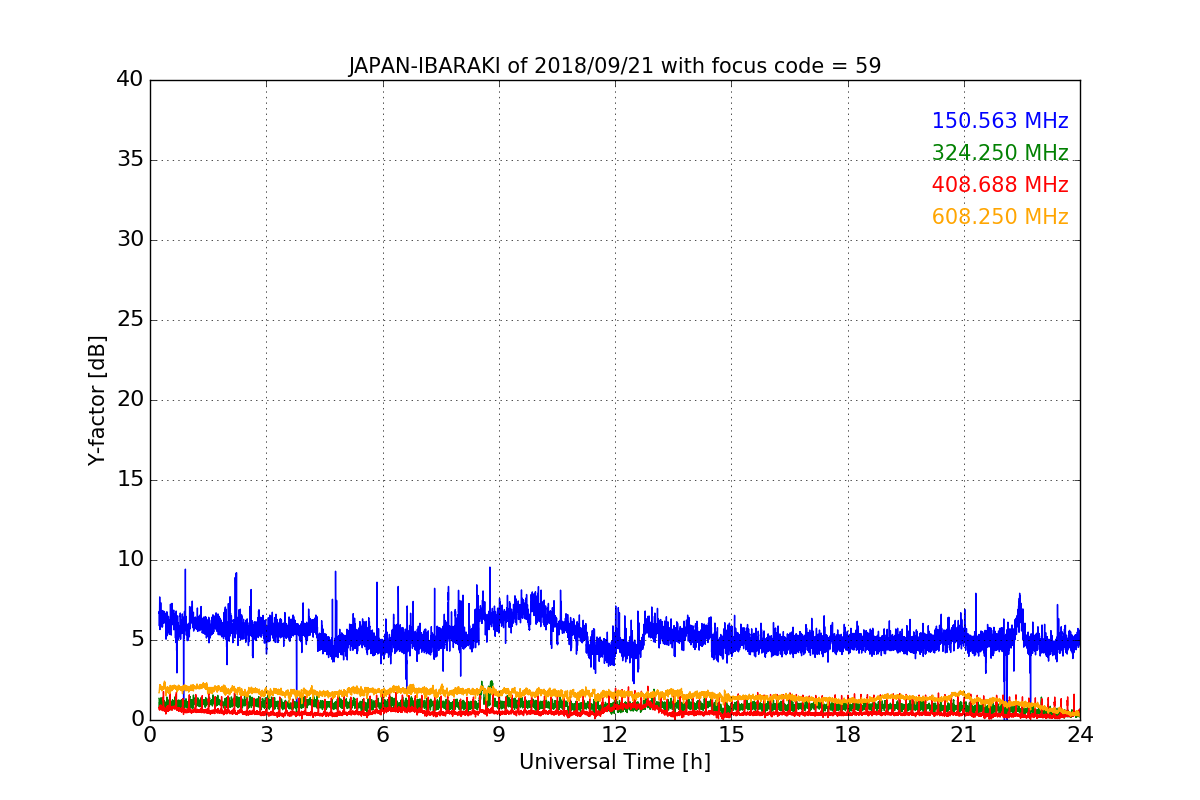Select the 608.250 MHz legend label

[x=1000, y=217]
